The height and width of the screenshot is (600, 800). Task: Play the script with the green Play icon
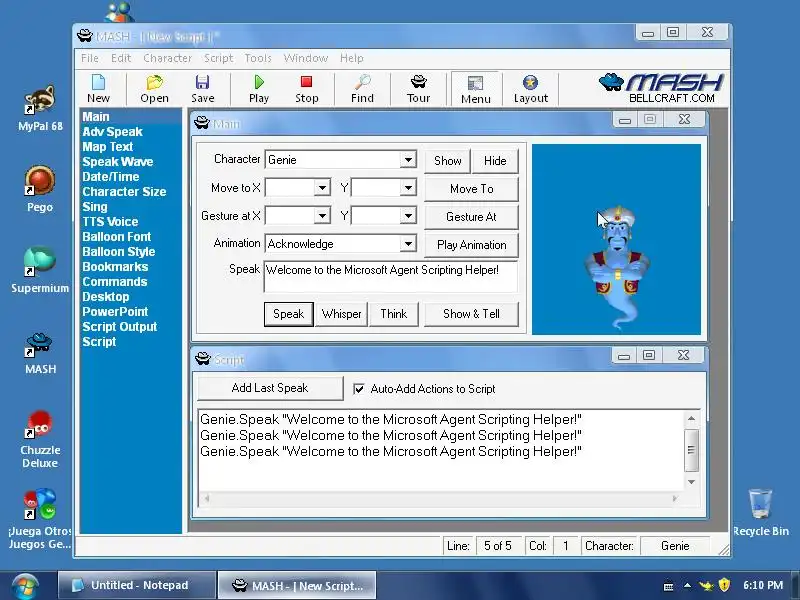click(259, 89)
